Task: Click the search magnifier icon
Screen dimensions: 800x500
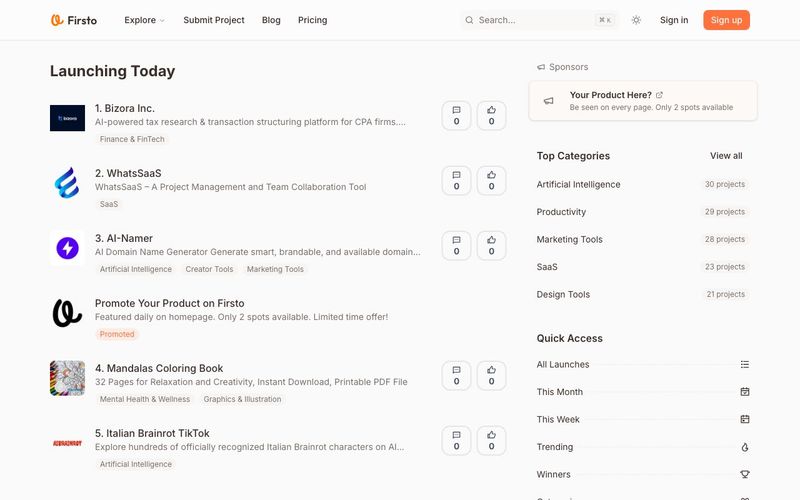Action: pos(469,20)
